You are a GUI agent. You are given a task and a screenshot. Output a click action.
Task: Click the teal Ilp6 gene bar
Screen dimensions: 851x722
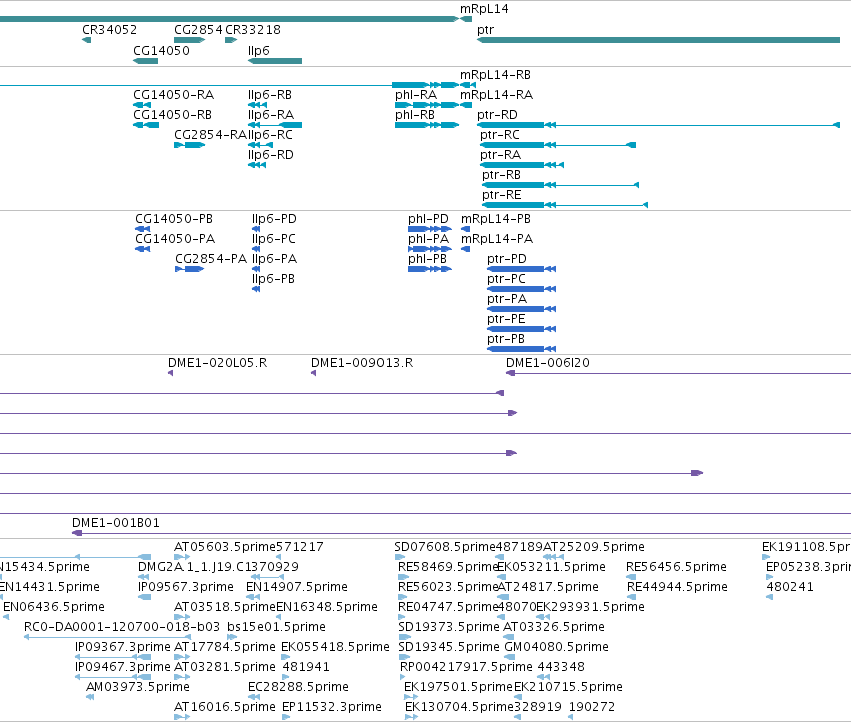click(x=275, y=61)
